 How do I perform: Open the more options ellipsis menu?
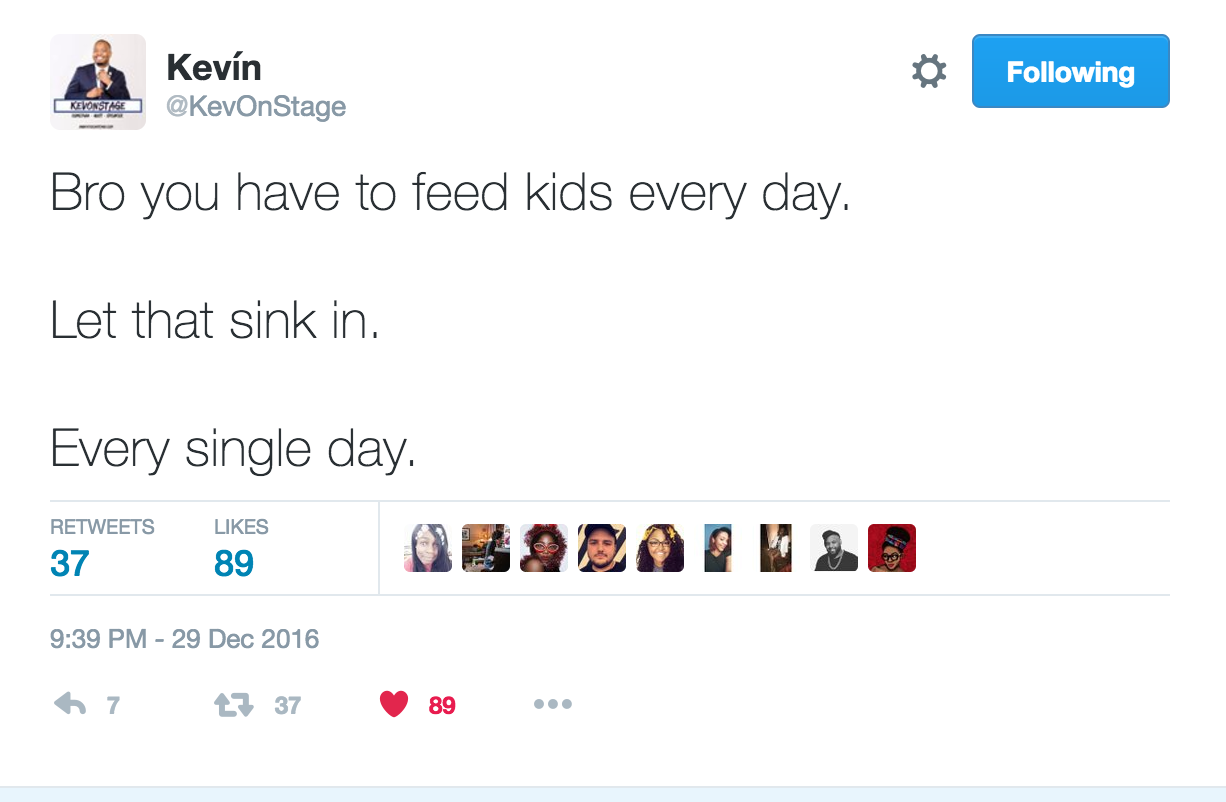552,705
